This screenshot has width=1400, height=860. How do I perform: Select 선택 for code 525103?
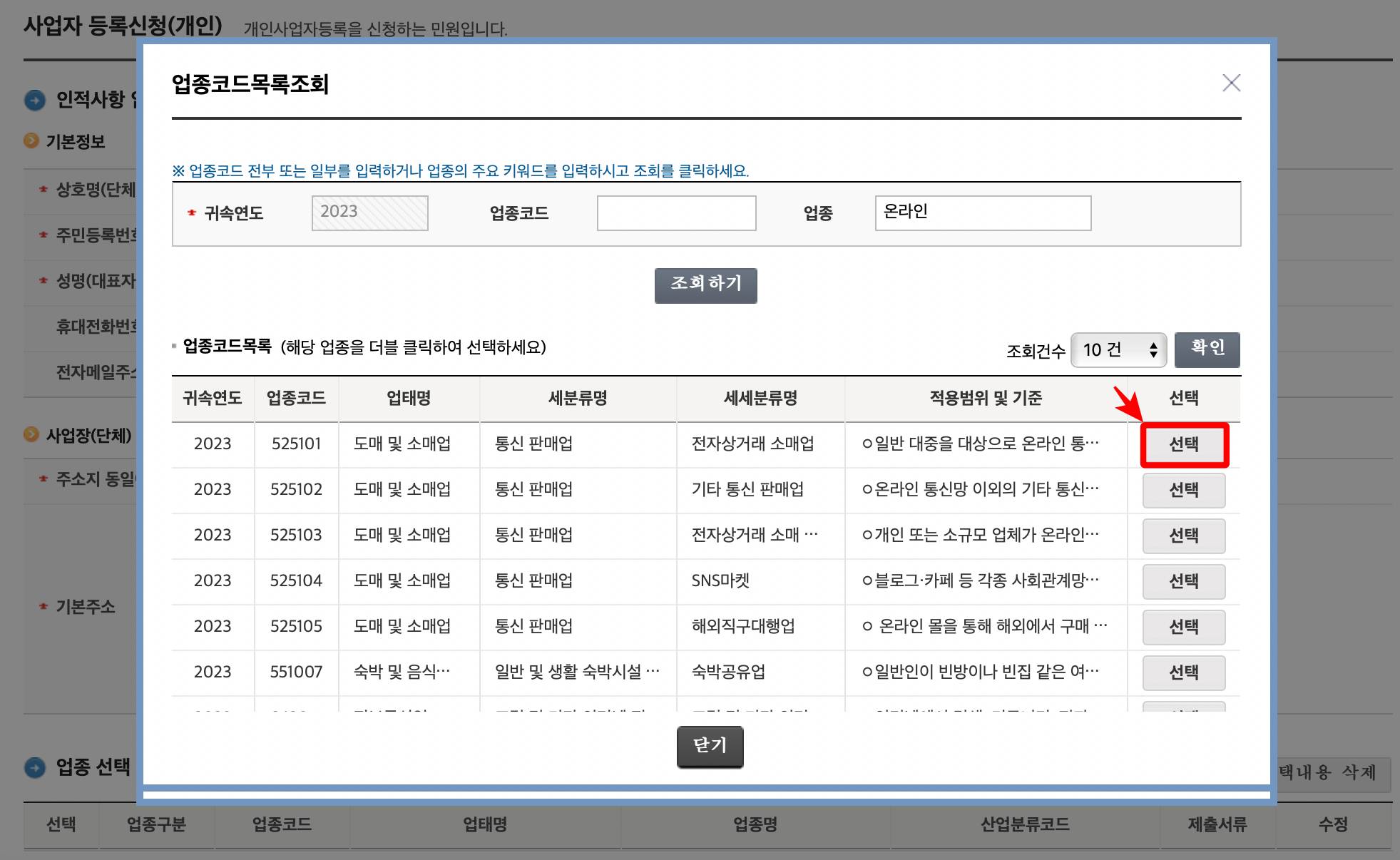click(x=1184, y=536)
